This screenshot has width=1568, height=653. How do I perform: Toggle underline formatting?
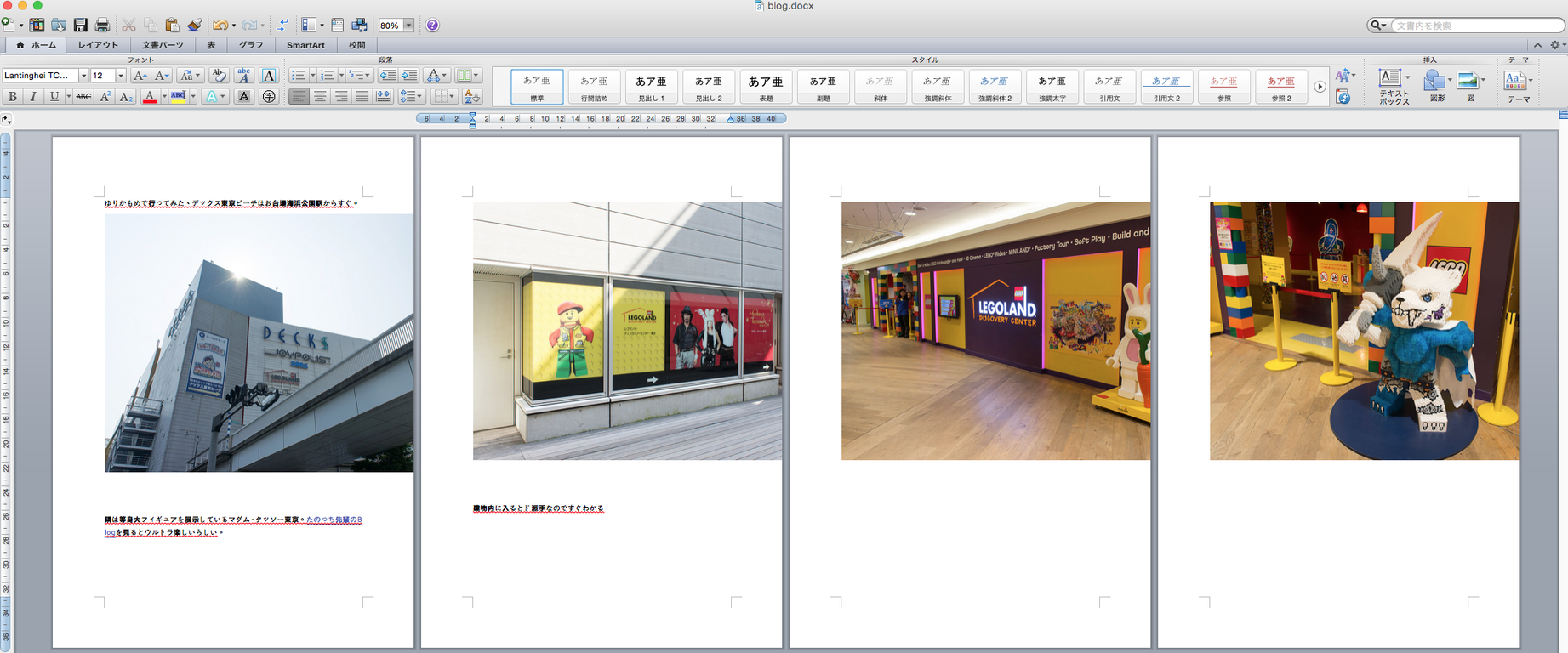tap(54, 97)
